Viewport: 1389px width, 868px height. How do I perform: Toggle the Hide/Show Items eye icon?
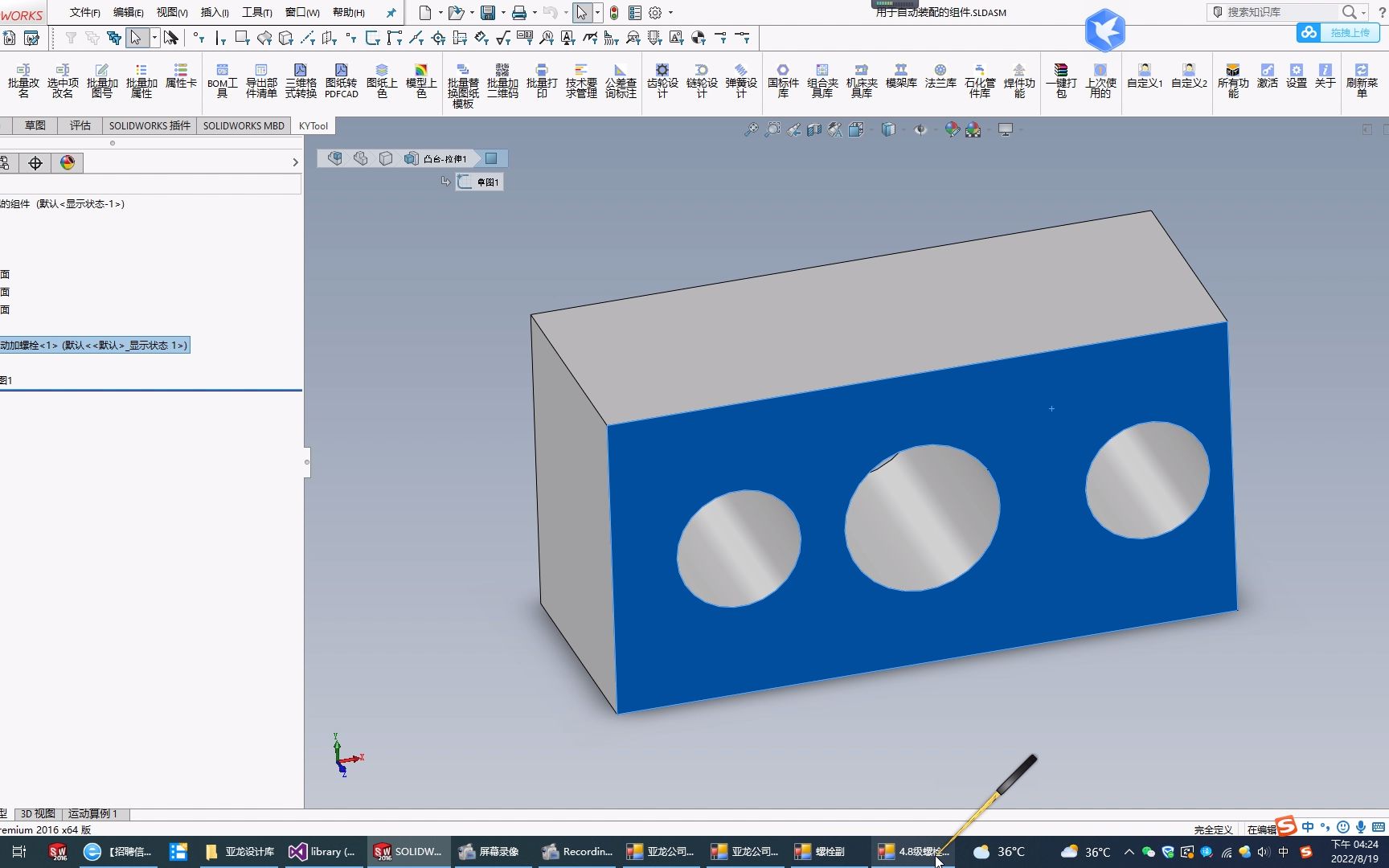point(921,129)
